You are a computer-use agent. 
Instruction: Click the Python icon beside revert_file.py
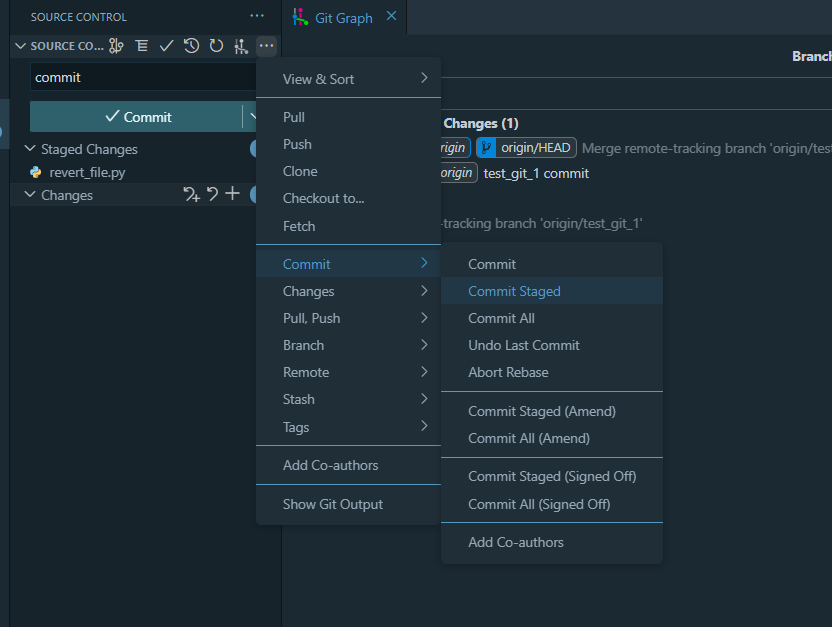36,172
